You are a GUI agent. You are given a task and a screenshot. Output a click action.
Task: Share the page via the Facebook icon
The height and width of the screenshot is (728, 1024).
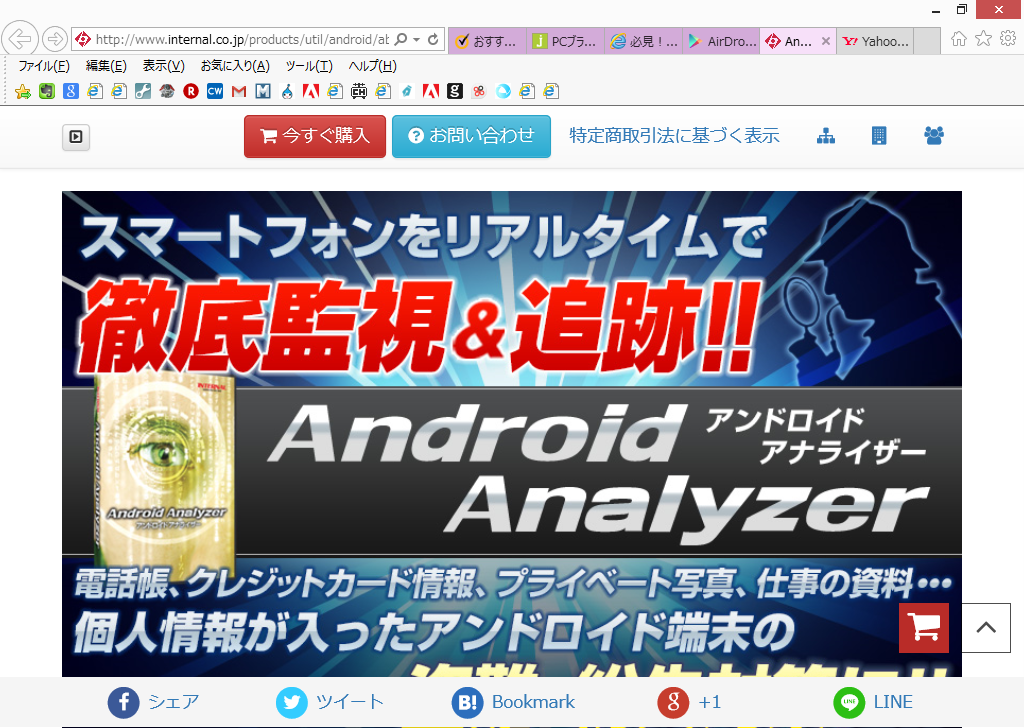[x=123, y=702]
